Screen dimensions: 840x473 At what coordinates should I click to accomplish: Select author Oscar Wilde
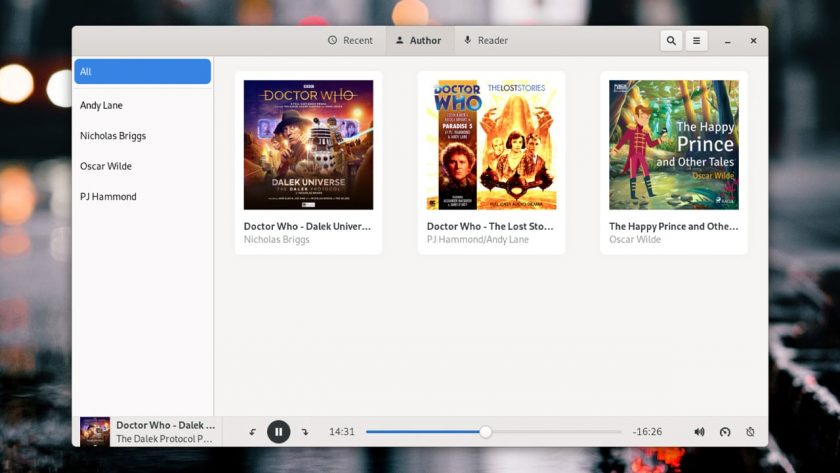coord(142,166)
